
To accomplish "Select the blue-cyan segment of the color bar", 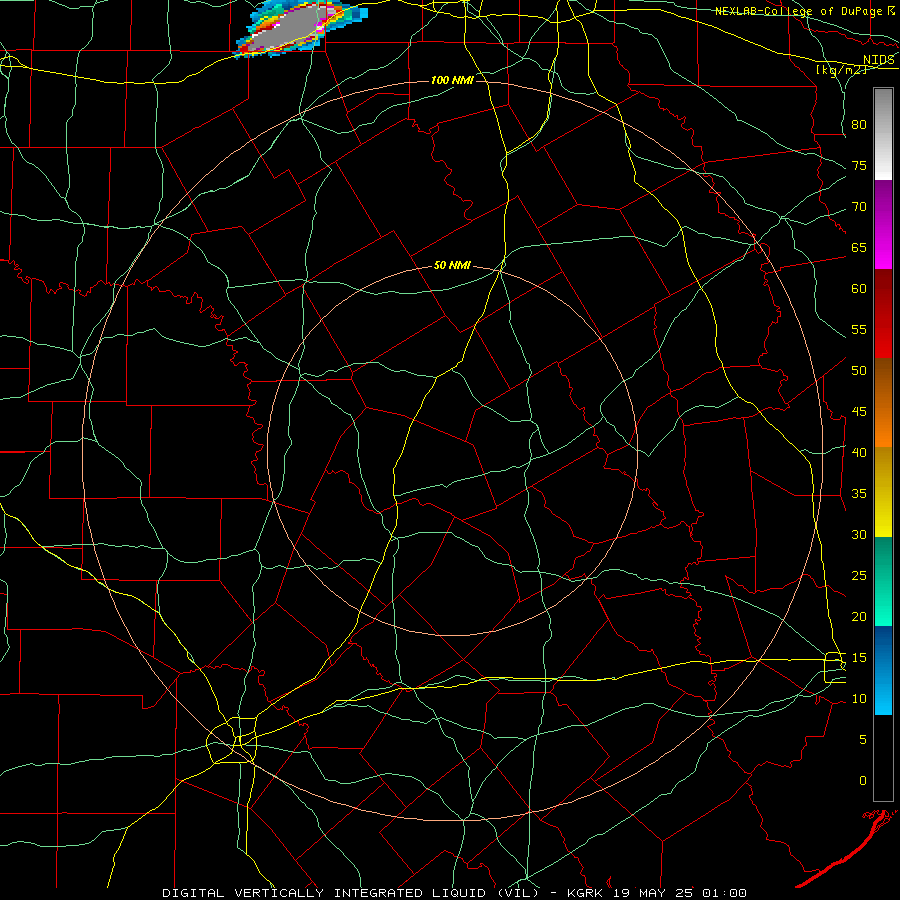I will (883, 670).
